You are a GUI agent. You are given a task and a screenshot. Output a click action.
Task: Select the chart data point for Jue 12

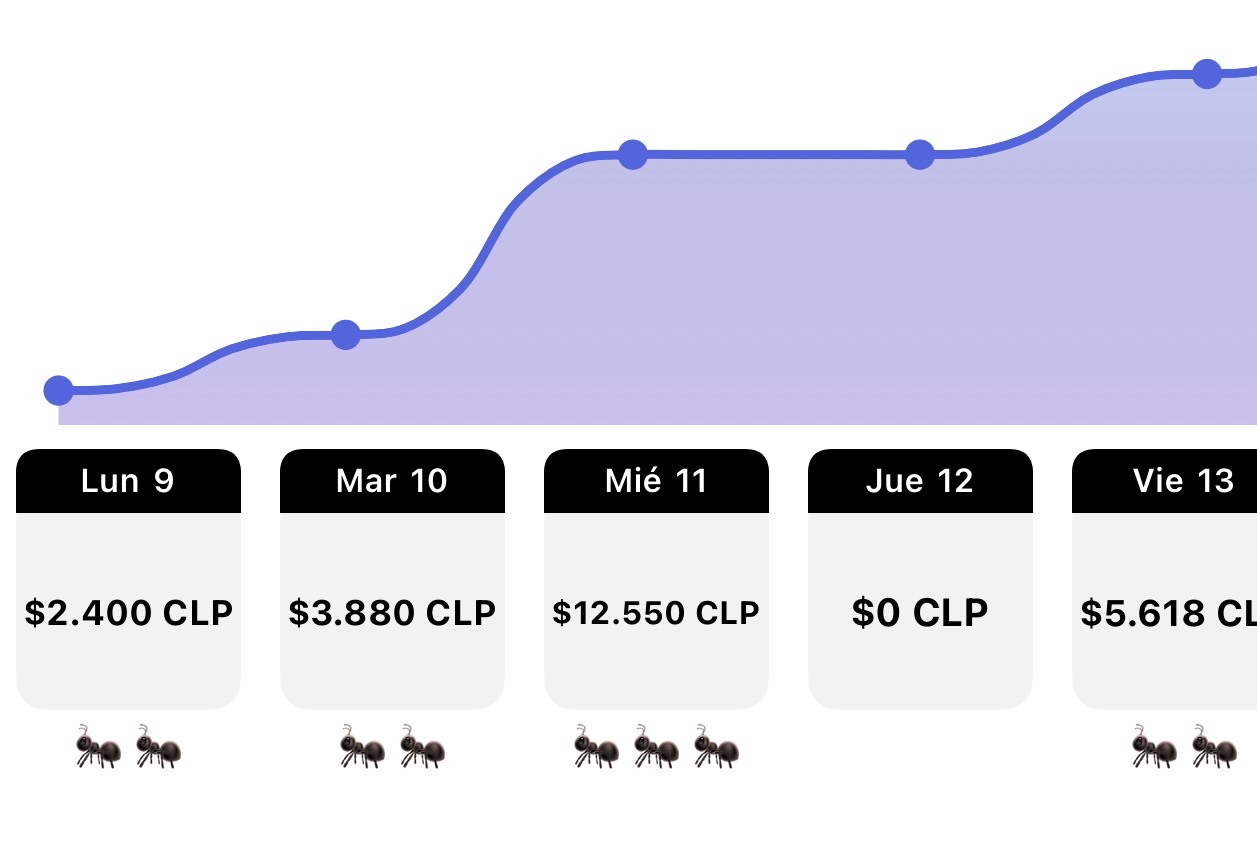[920, 155]
